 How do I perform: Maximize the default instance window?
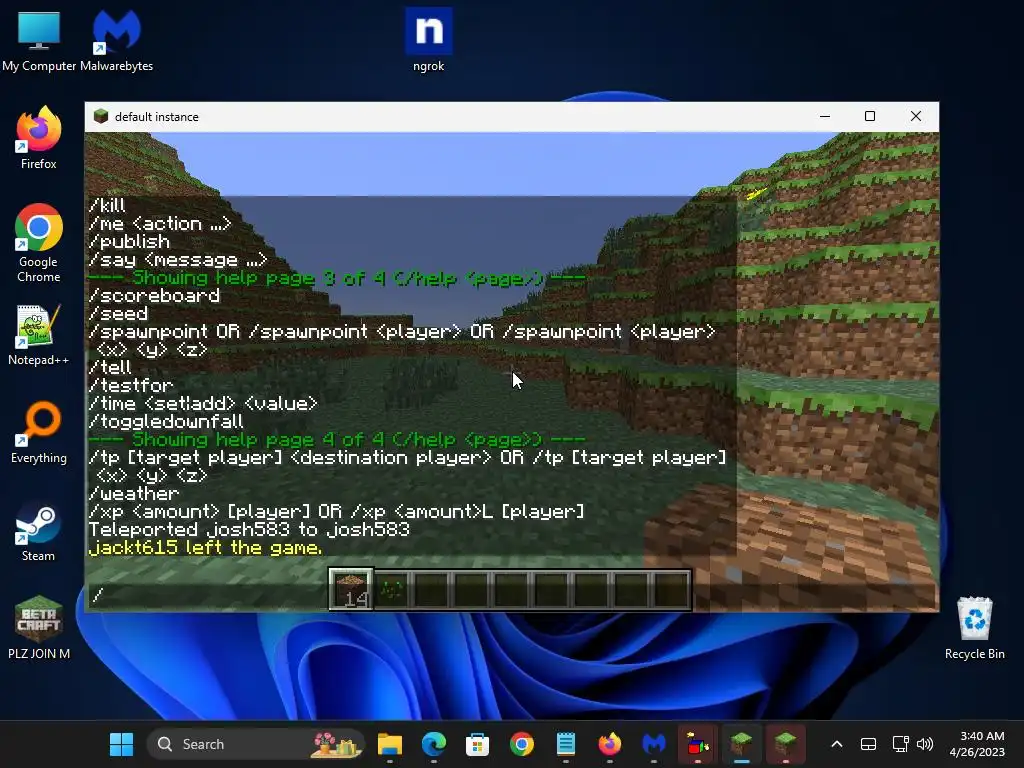point(870,116)
